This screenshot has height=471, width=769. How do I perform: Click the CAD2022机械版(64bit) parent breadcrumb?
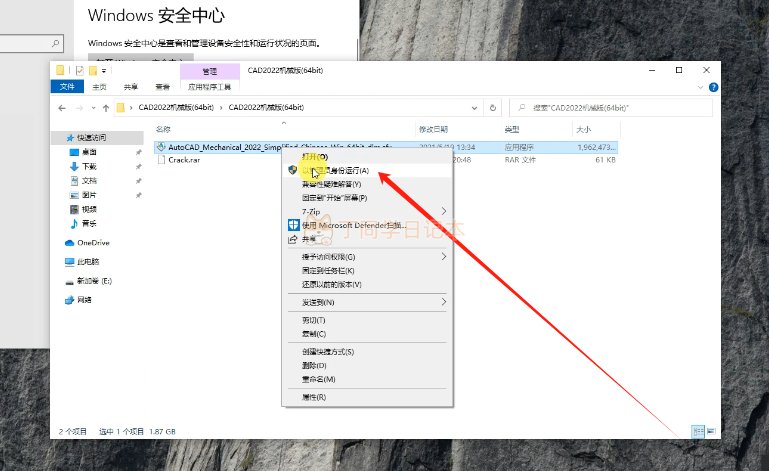(176, 107)
